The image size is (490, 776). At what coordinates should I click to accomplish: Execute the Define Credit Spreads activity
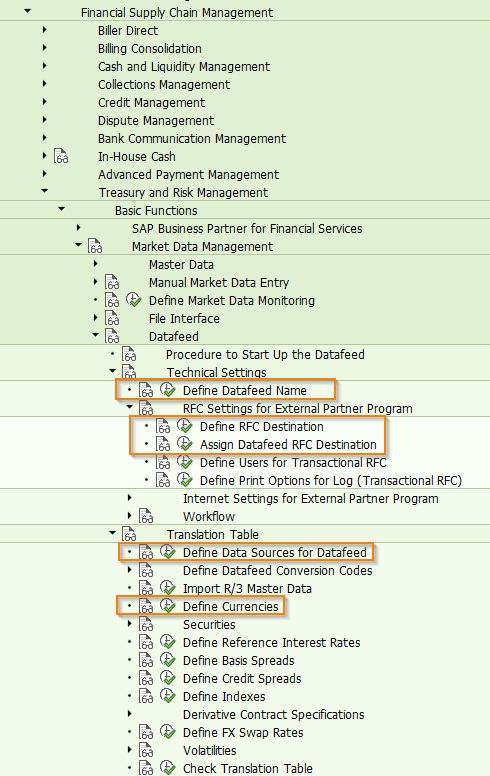pos(168,678)
